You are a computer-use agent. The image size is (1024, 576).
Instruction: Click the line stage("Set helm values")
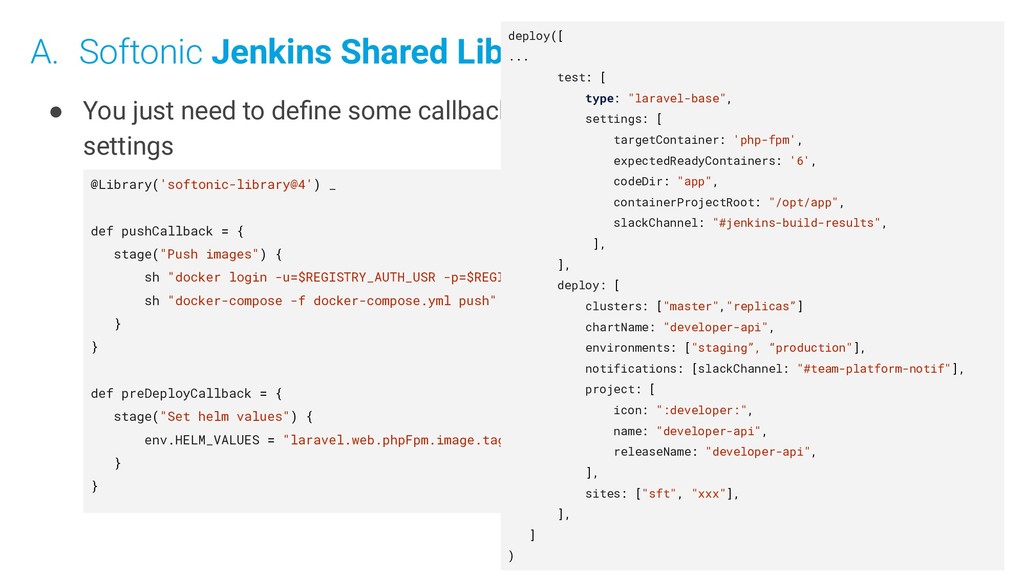pos(213,417)
